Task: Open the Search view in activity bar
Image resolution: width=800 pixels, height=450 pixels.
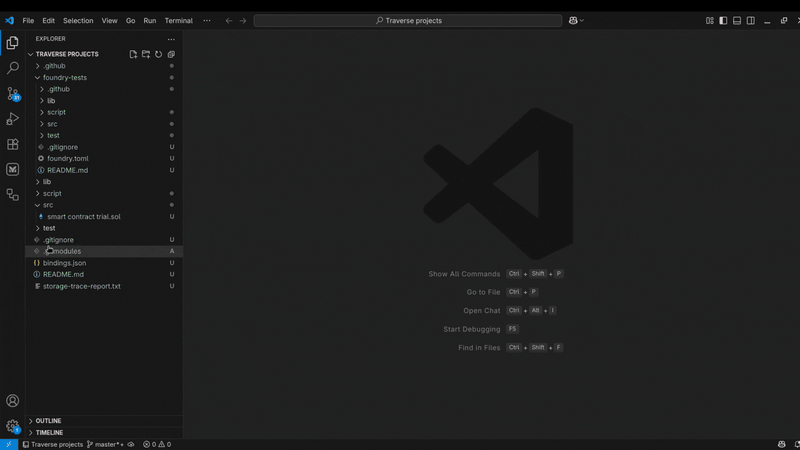Action: click(12, 68)
